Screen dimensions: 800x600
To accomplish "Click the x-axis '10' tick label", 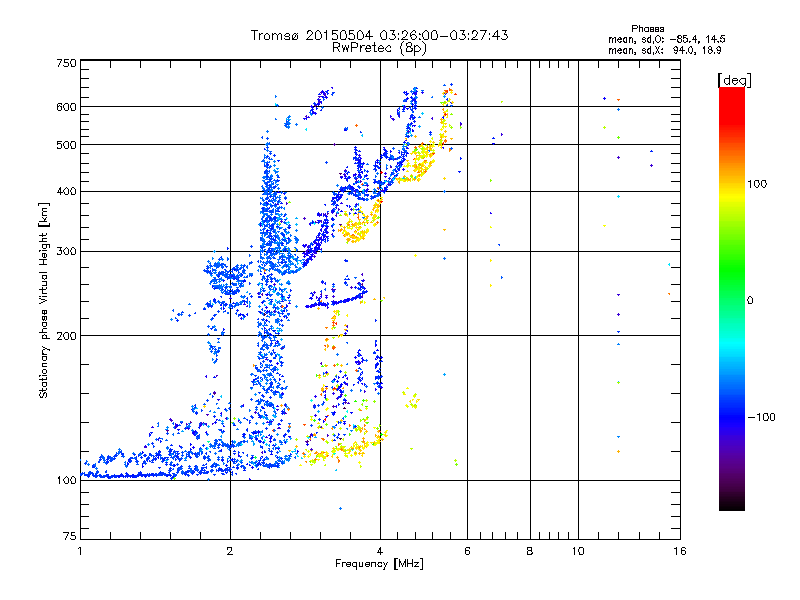I will [x=578, y=551].
